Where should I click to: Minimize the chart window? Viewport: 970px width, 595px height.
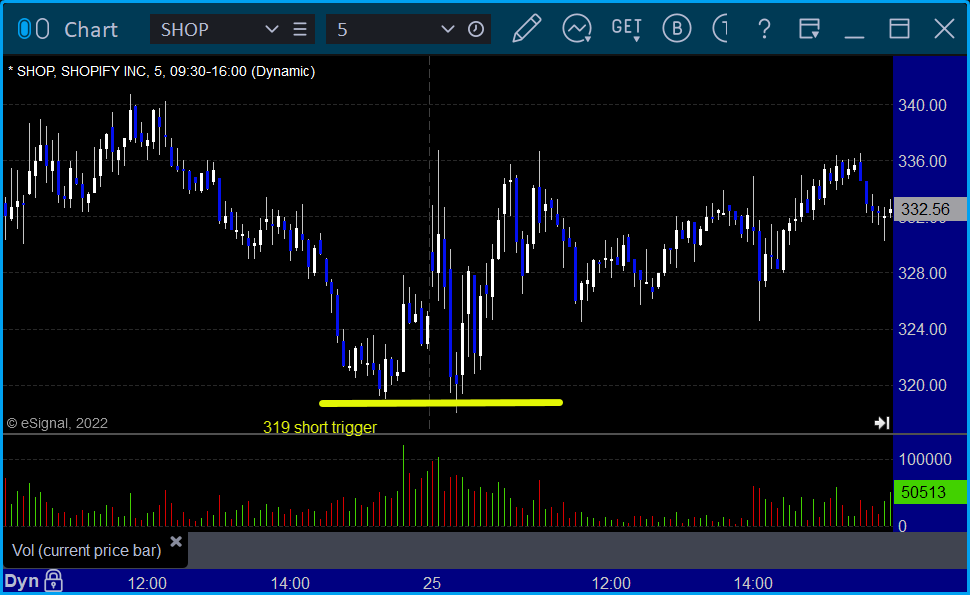[854, 36]
